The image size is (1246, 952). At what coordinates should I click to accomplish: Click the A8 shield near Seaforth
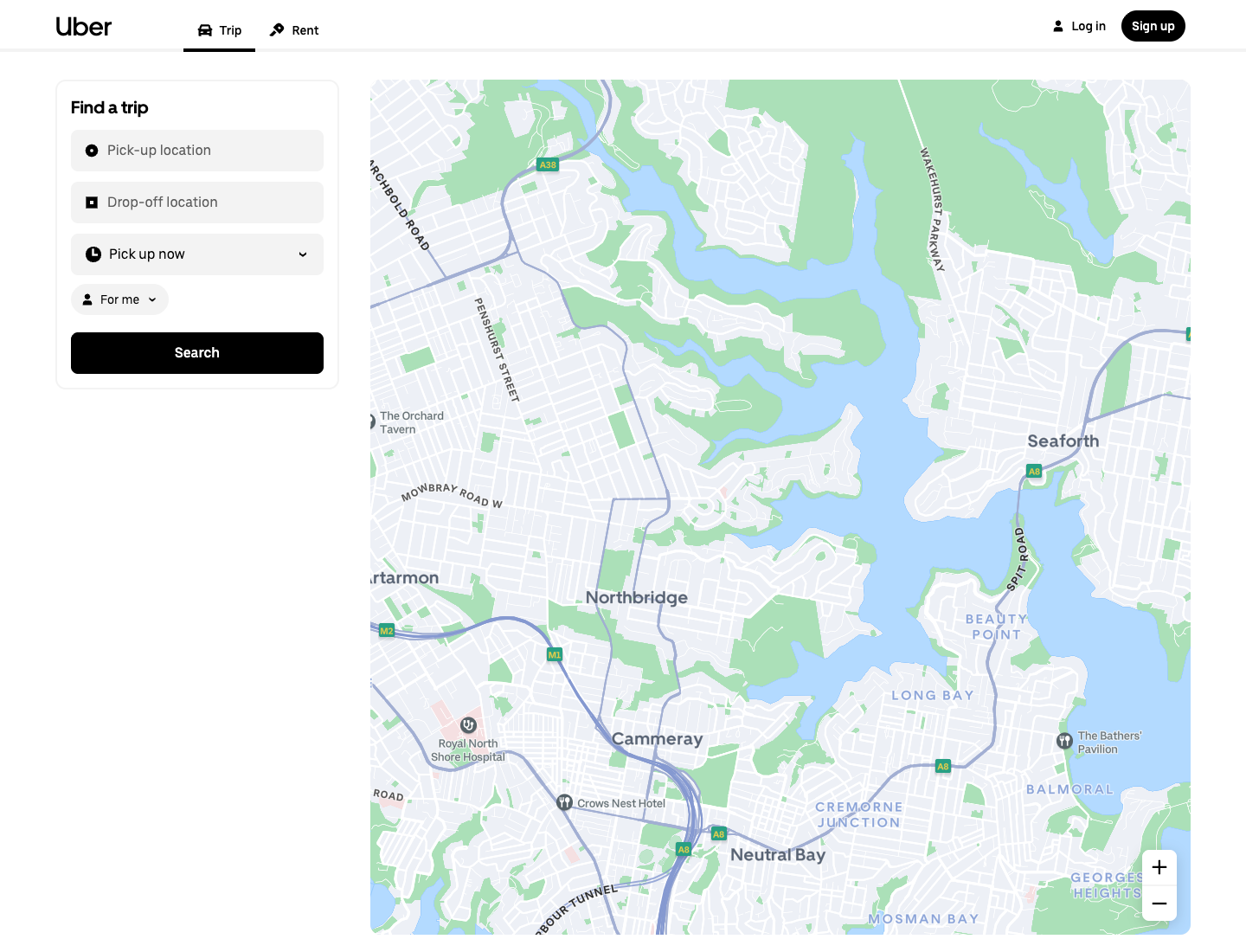1034,472
